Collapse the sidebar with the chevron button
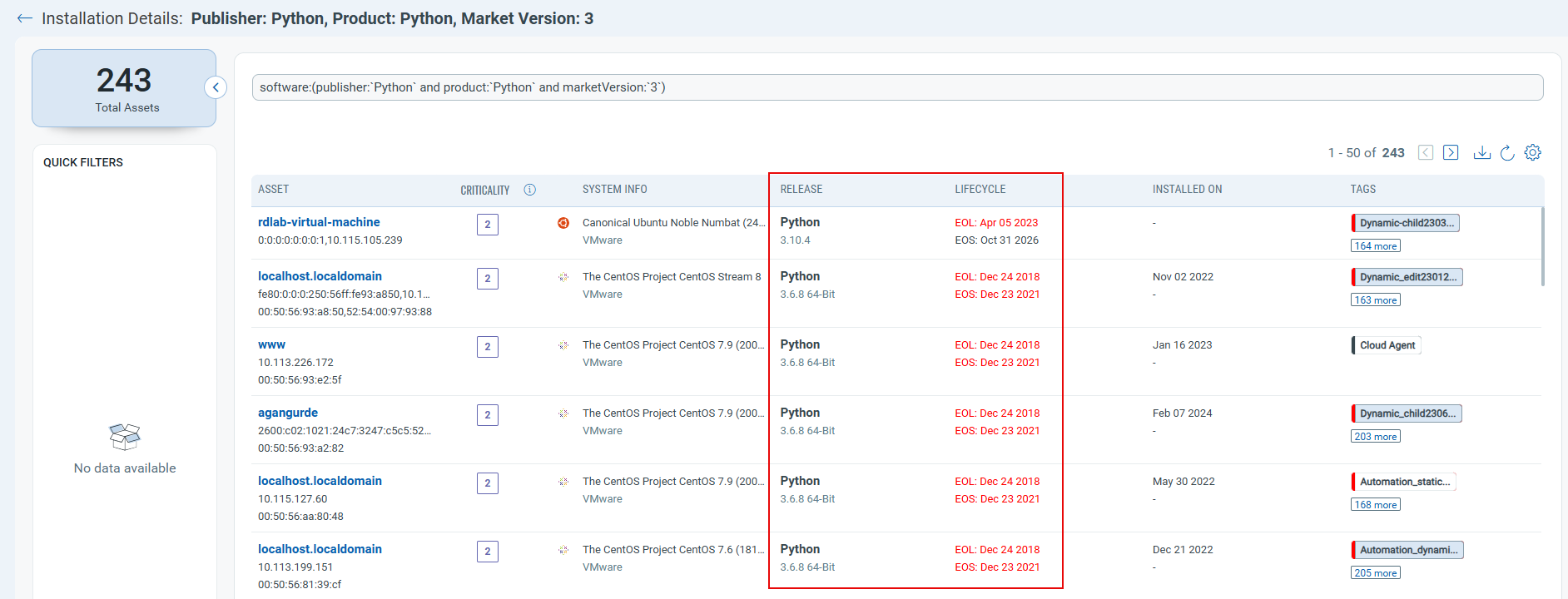The height and width of the screenshot is (599, 1568). pos(216,87)
